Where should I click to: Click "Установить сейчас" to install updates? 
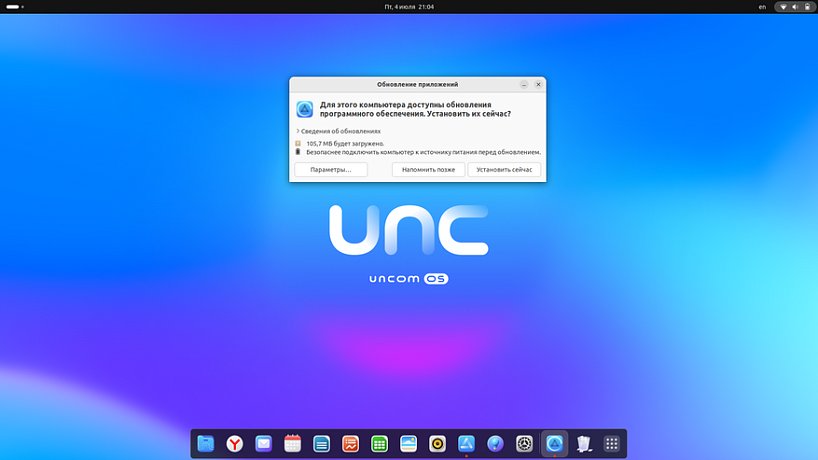coord(504,170)
